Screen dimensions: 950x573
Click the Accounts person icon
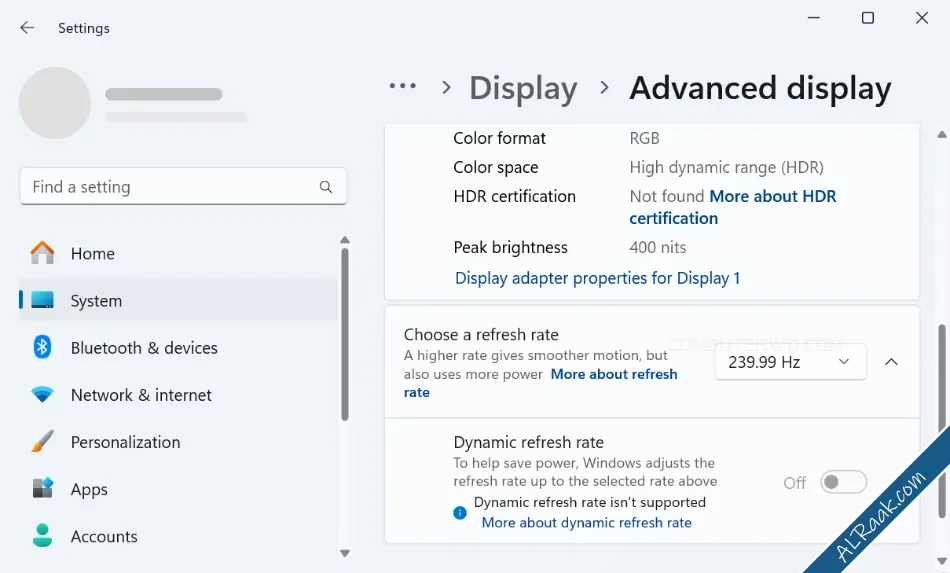[x=42, y=535]
